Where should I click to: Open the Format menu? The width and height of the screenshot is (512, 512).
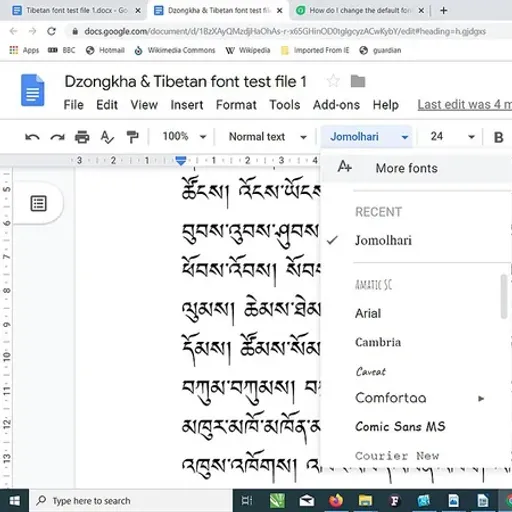236,105
